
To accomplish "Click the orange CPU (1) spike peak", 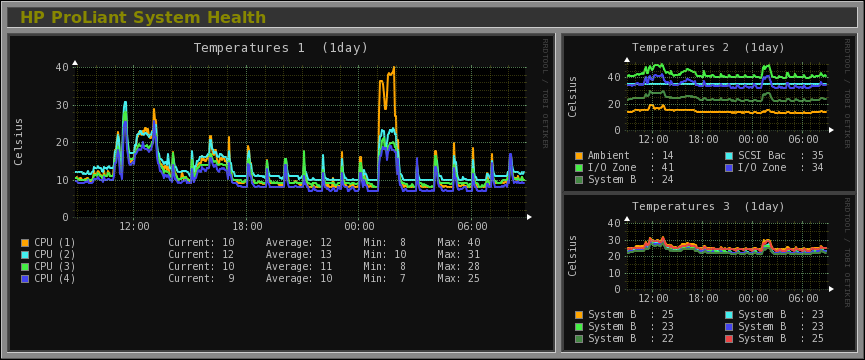I will (394, 67).
